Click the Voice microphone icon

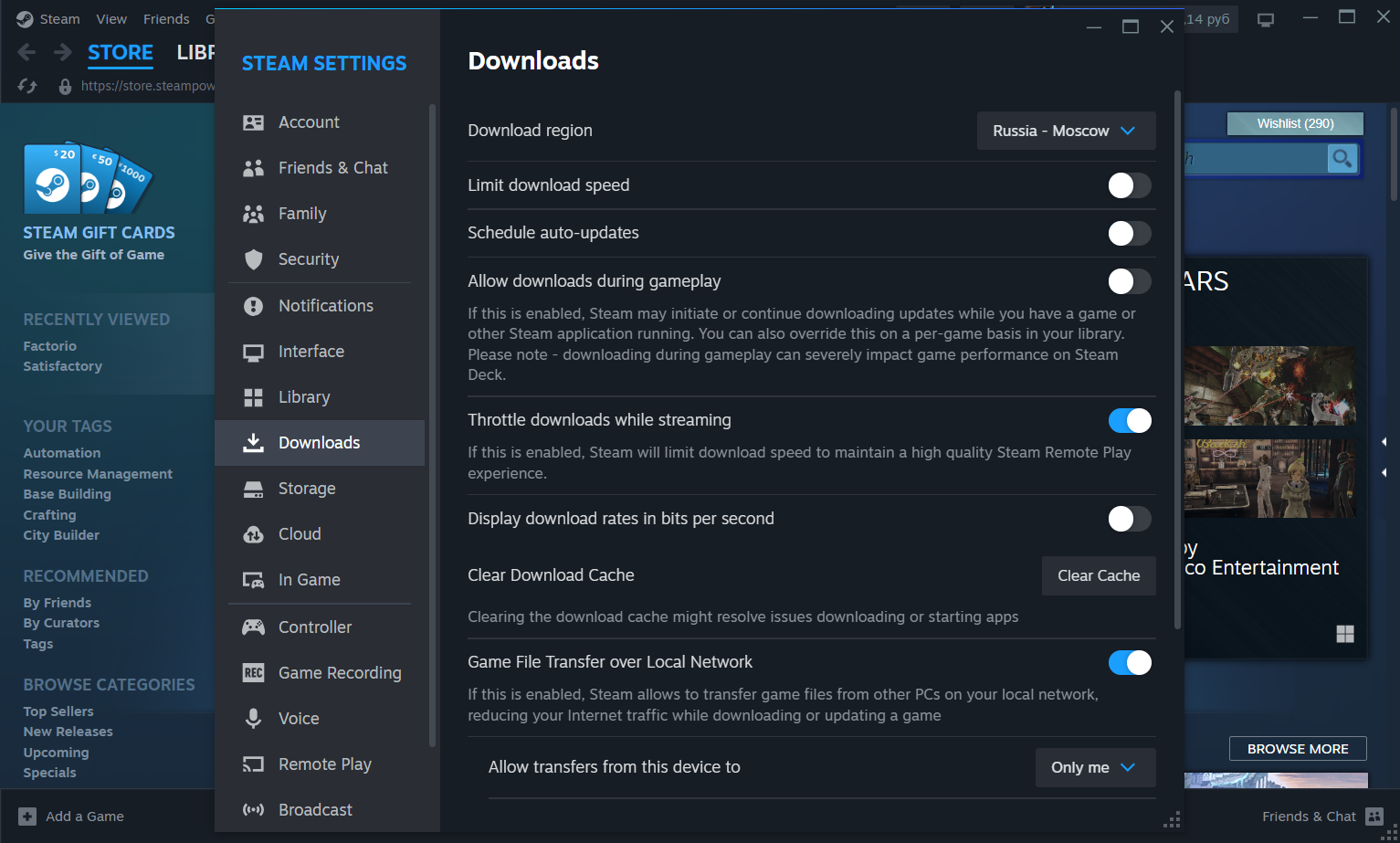[253, 719]
